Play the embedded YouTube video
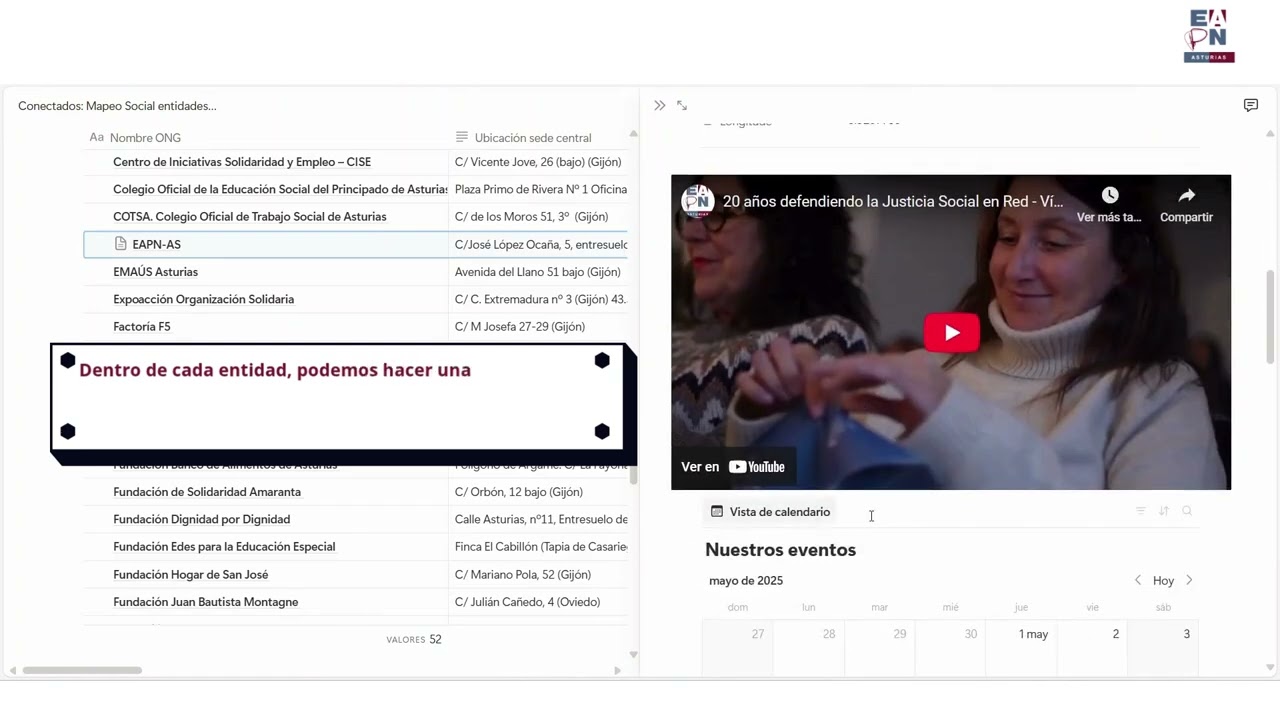The width and height of the screenshot is (1280, 720). pyautogui.click(x=951, y=333)
